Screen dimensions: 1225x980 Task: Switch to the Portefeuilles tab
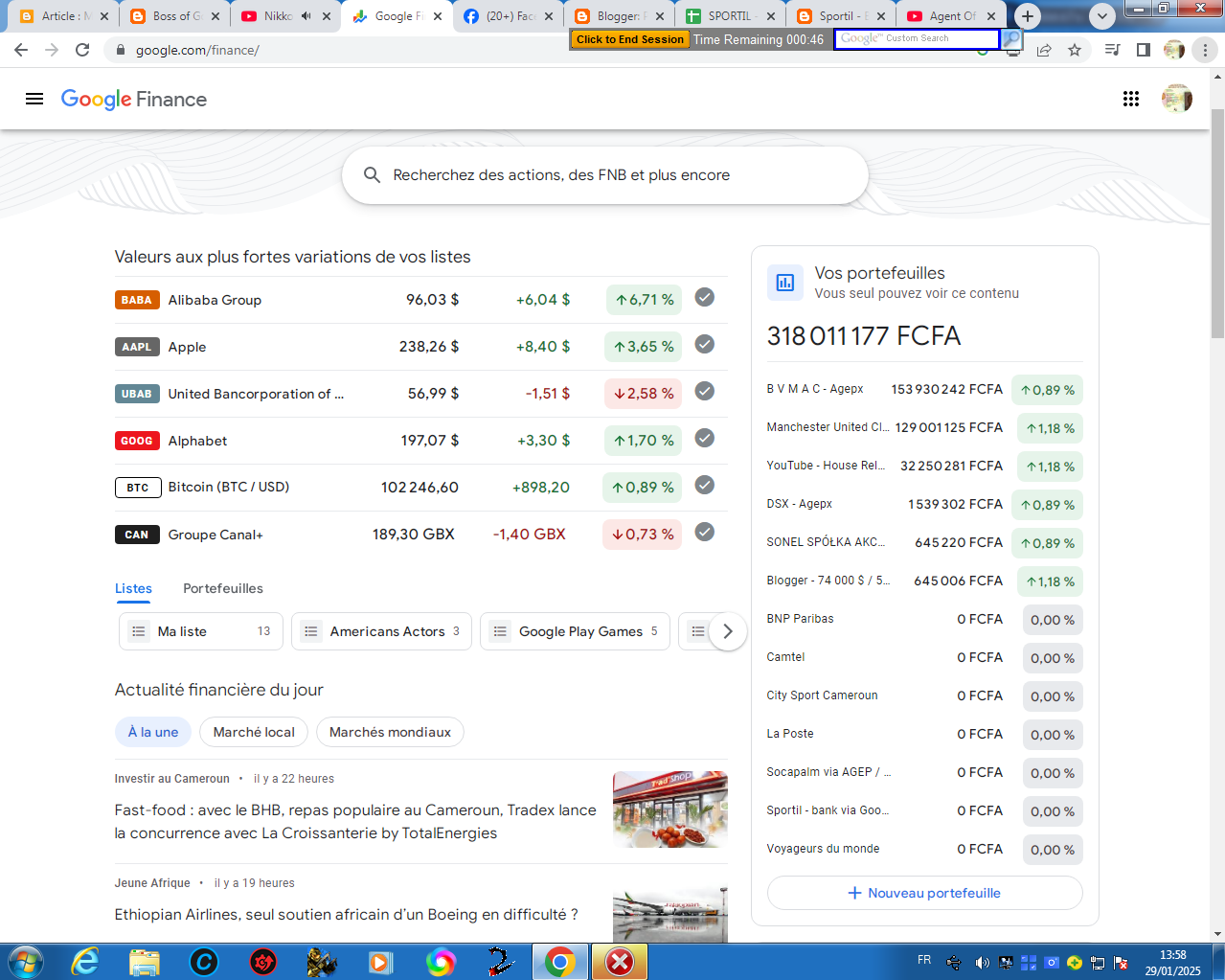[x=223, y=588]
